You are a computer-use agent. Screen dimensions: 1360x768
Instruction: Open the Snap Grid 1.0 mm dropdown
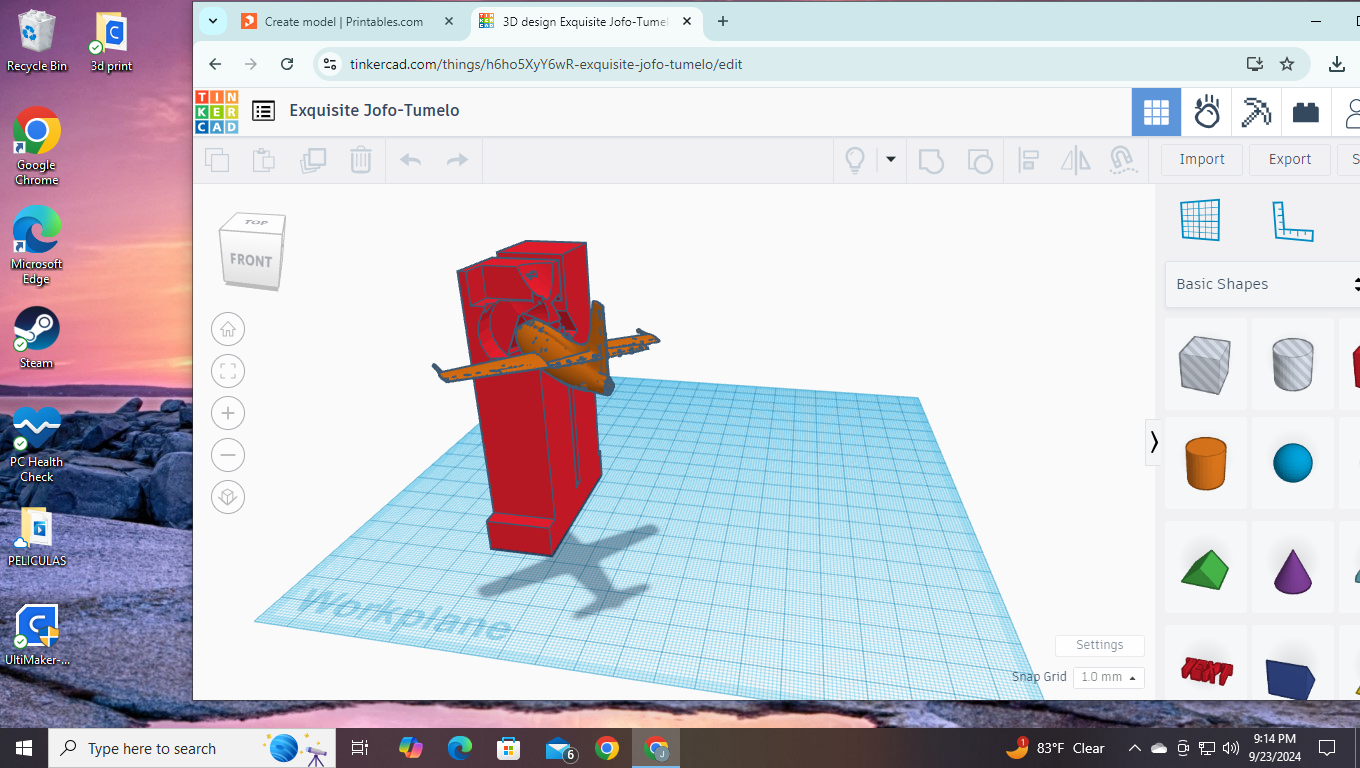(x=1108, y=677)
